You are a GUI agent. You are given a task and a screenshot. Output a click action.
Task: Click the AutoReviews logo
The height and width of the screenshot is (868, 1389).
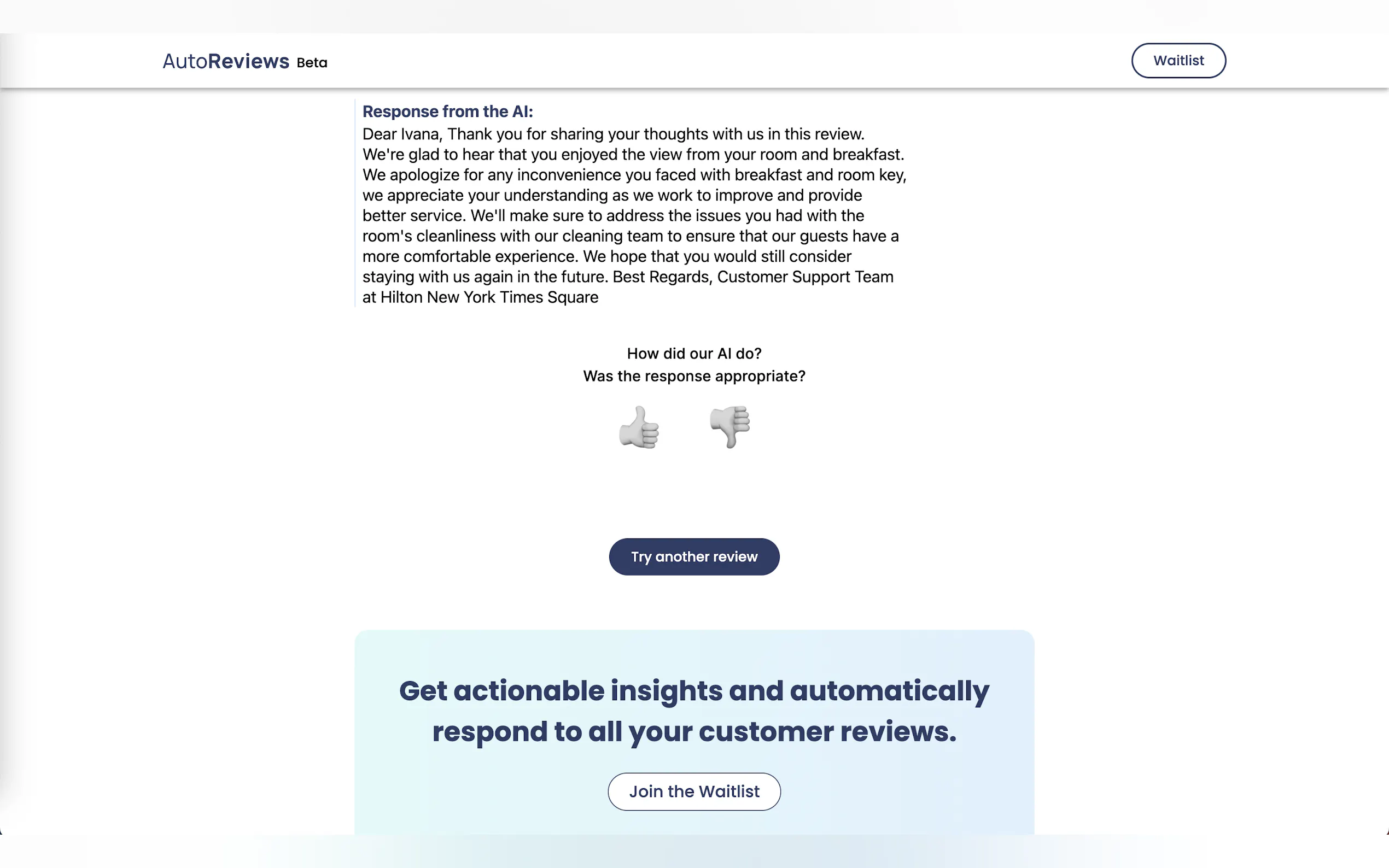(x=226, y=61)
